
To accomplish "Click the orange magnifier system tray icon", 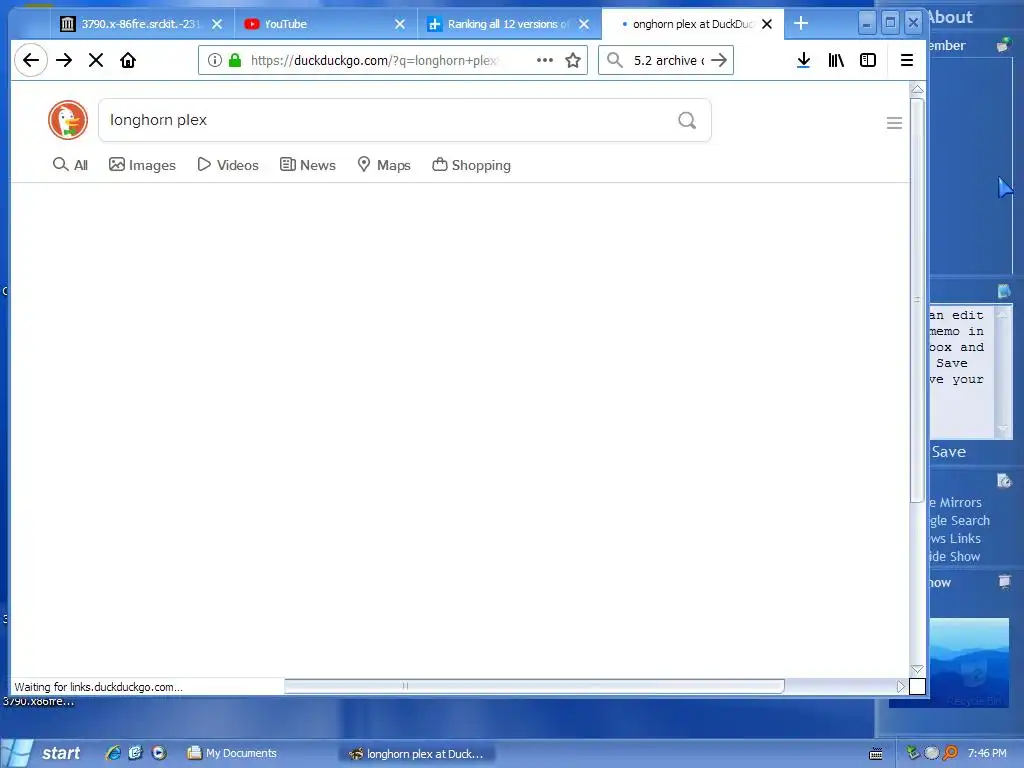I will [x=950, y=753].
